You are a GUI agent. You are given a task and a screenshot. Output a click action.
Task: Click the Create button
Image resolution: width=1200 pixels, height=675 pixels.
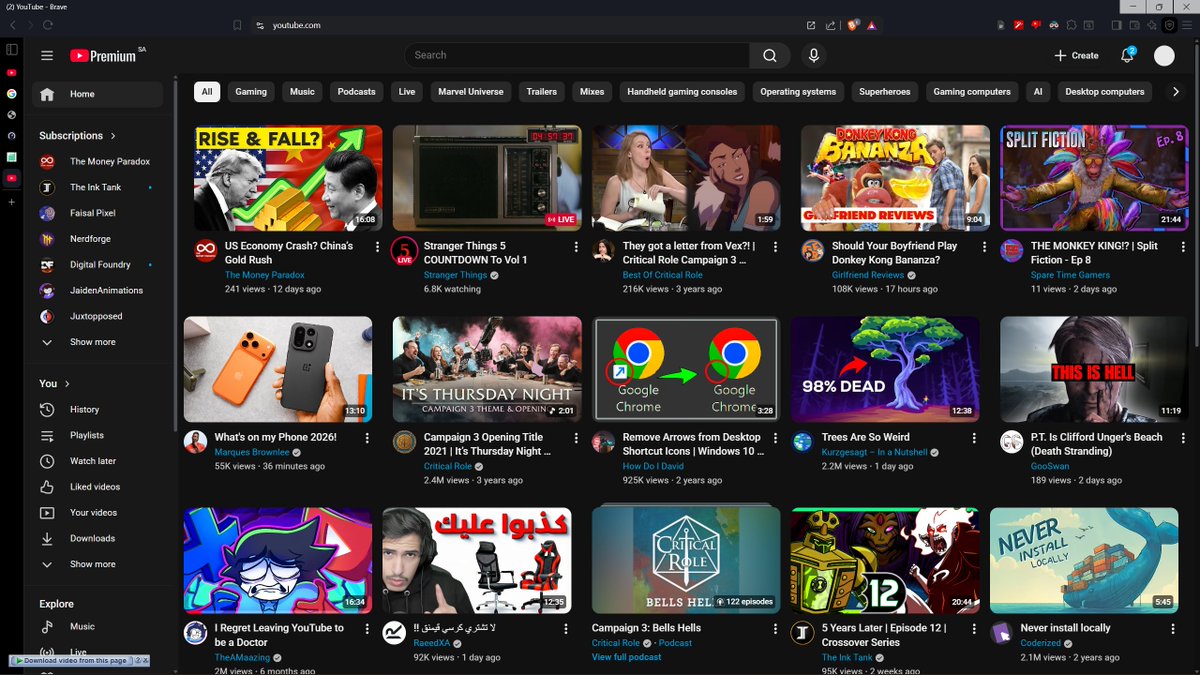[x=1076, y=56]
